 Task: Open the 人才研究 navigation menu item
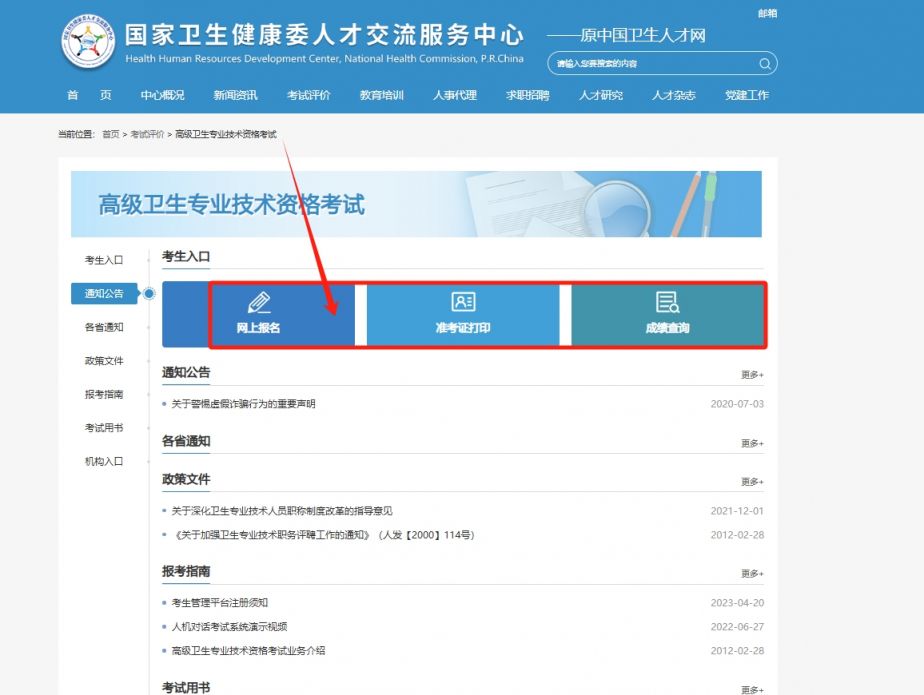[600, 95]
